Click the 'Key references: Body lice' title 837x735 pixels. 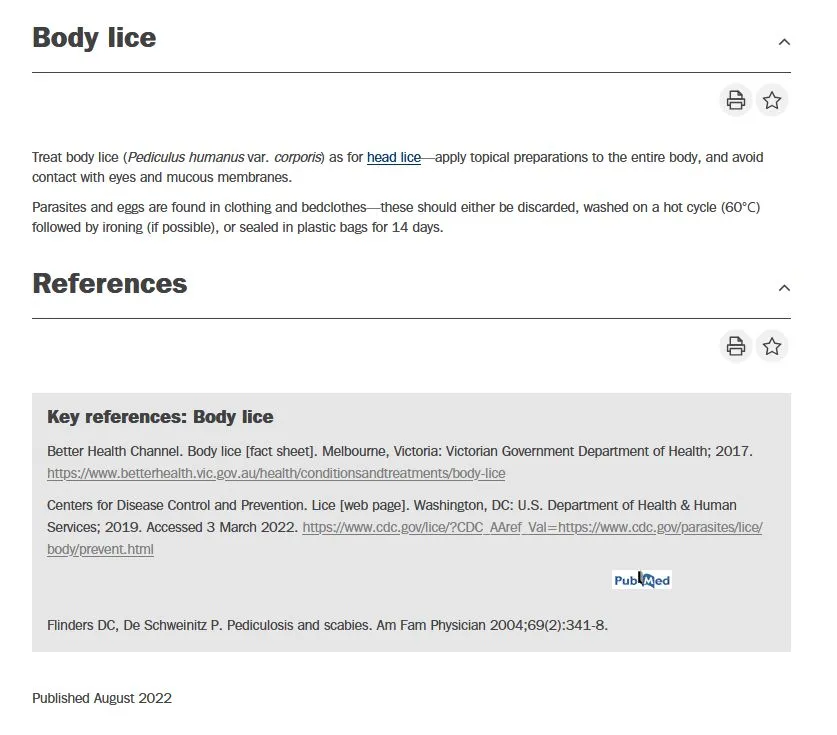[160, 417]
